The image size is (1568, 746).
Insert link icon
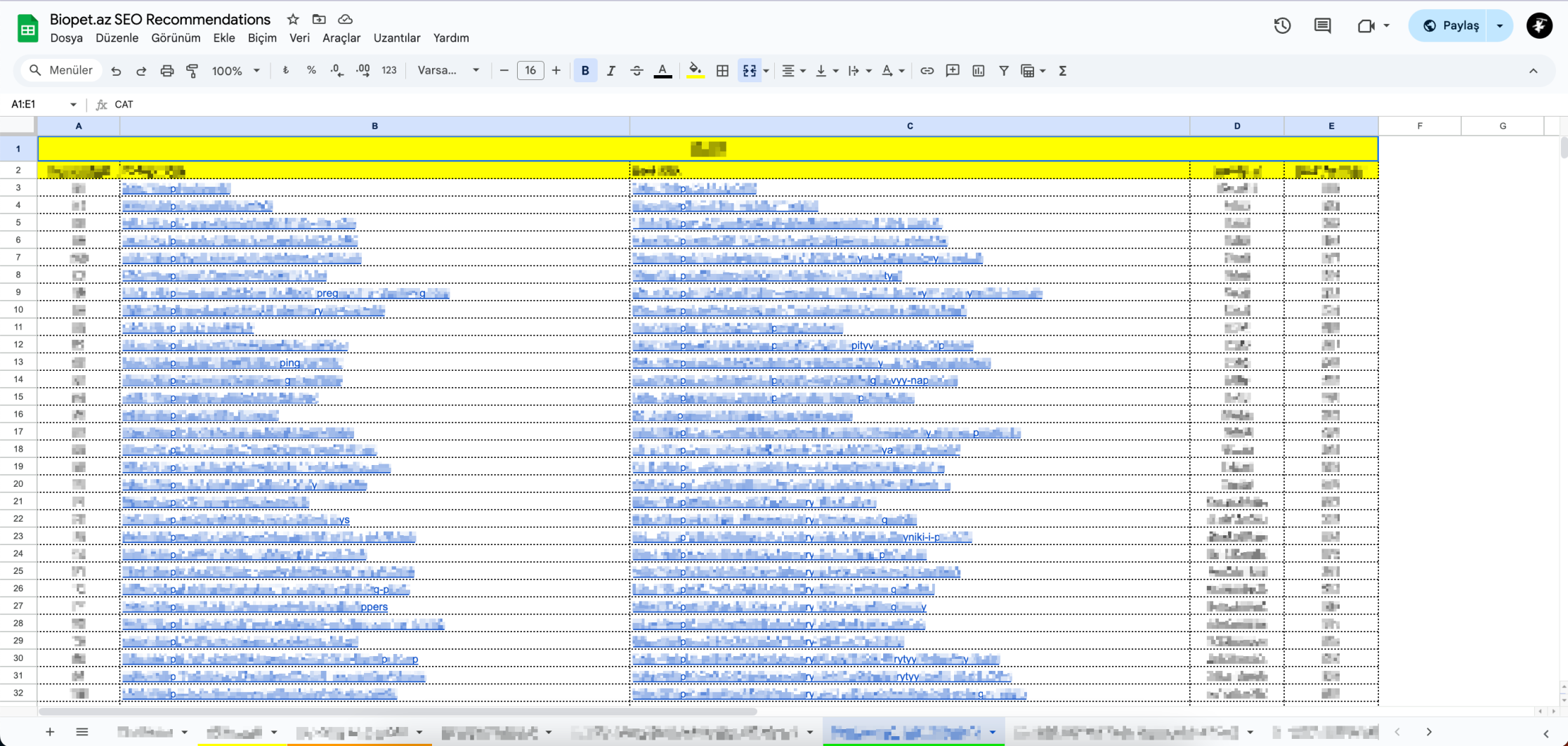927,71
